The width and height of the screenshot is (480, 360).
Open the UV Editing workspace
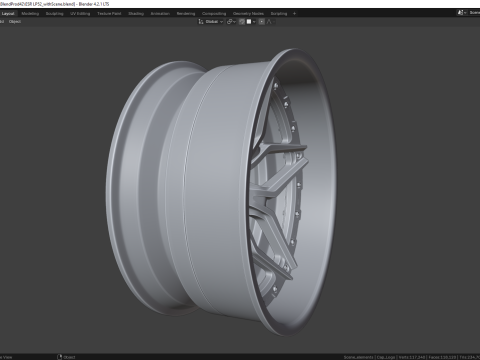point(80,14)
